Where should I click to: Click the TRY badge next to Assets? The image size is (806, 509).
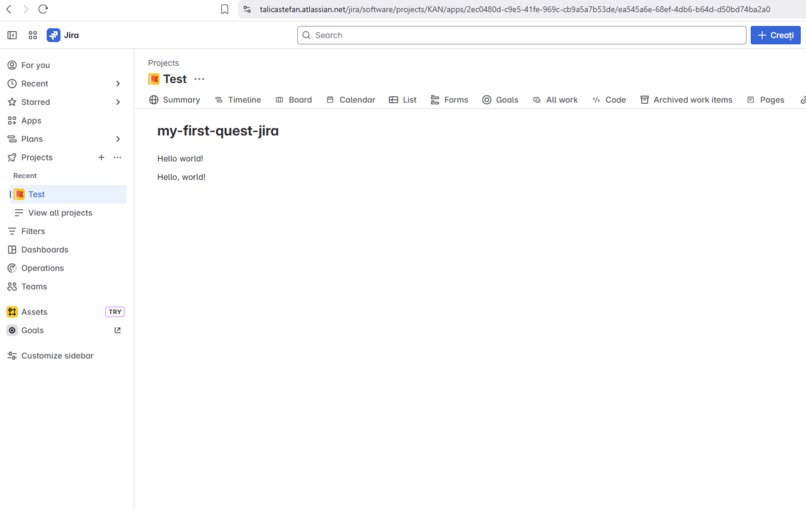click(115, 312)
